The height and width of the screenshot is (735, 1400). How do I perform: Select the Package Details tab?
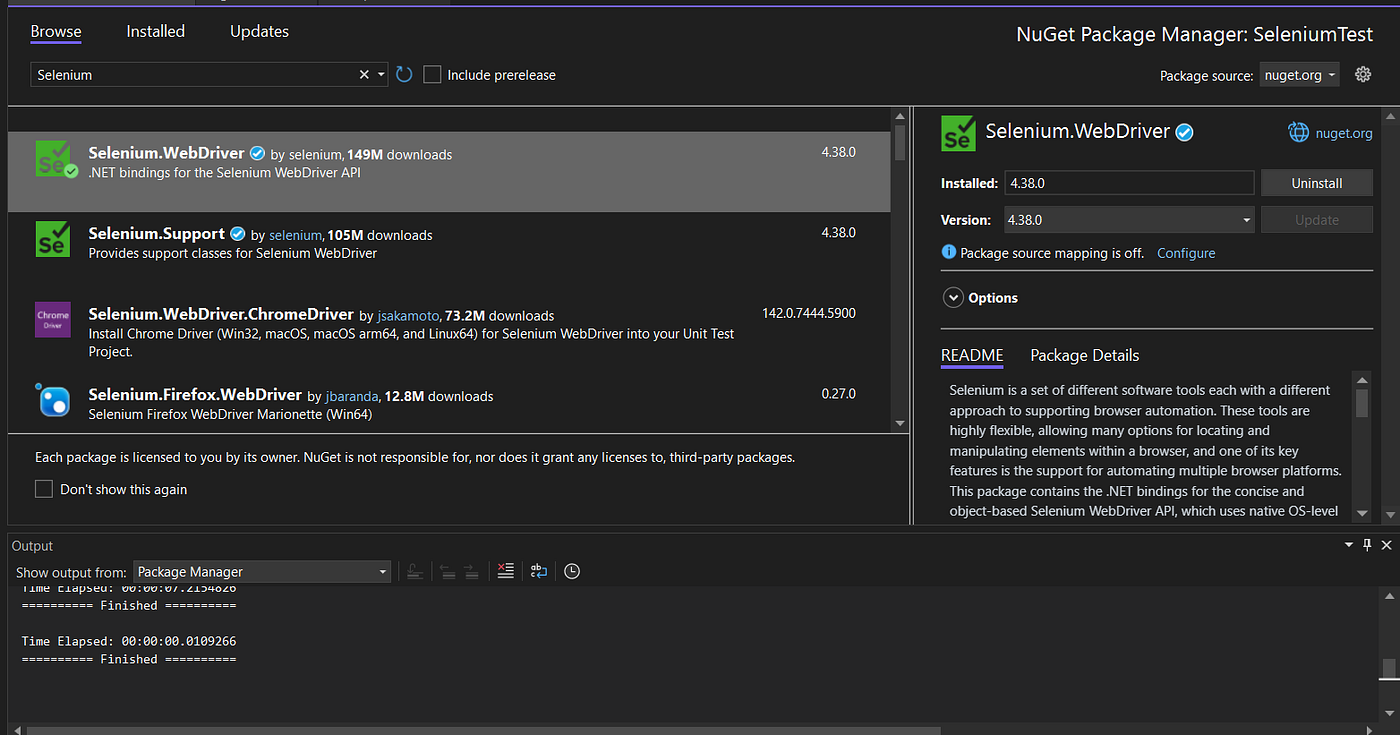pos(1085,355)
